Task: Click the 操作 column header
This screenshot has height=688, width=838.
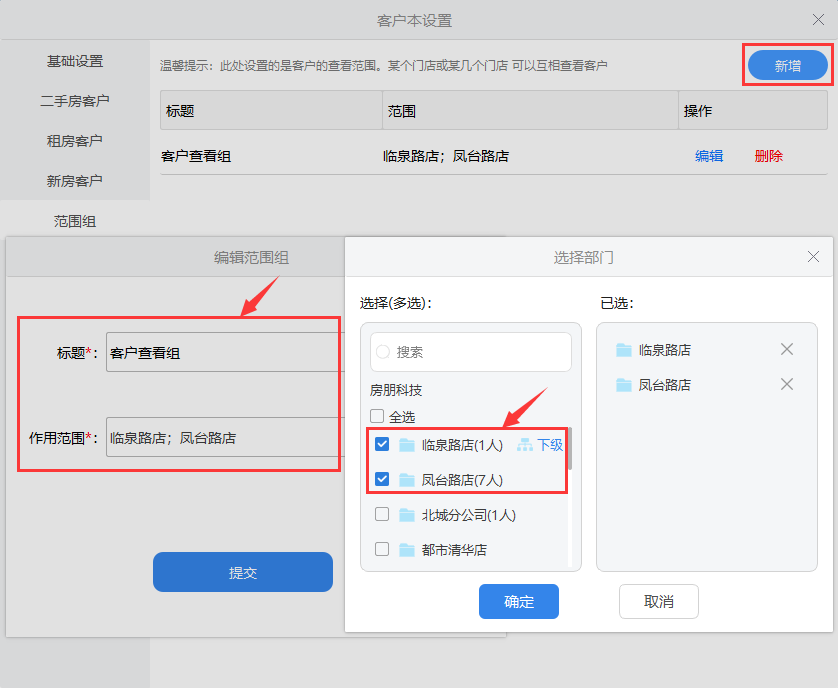Action: 753,110
